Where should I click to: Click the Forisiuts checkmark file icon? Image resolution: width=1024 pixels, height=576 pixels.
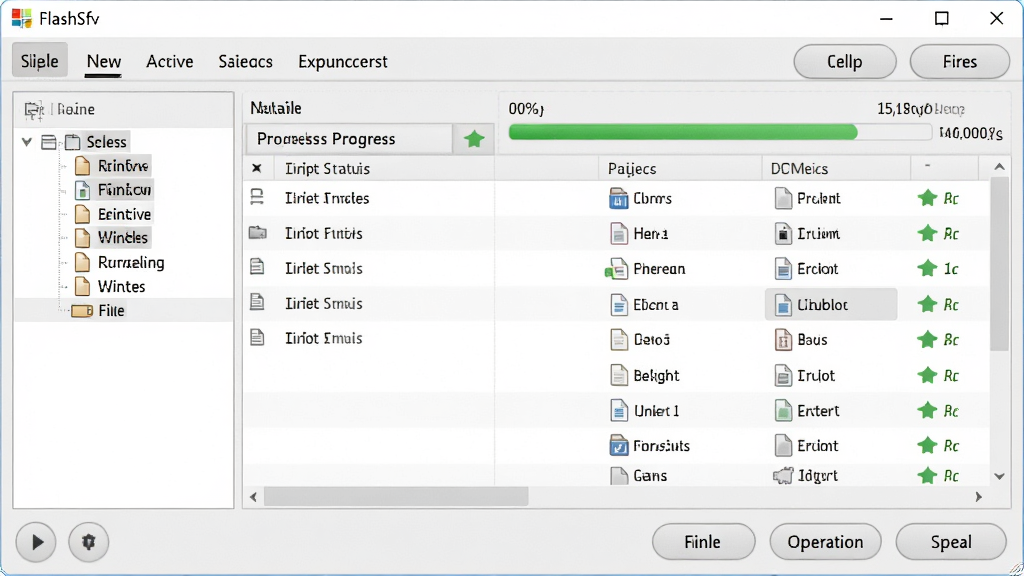(x=618, y=446)
